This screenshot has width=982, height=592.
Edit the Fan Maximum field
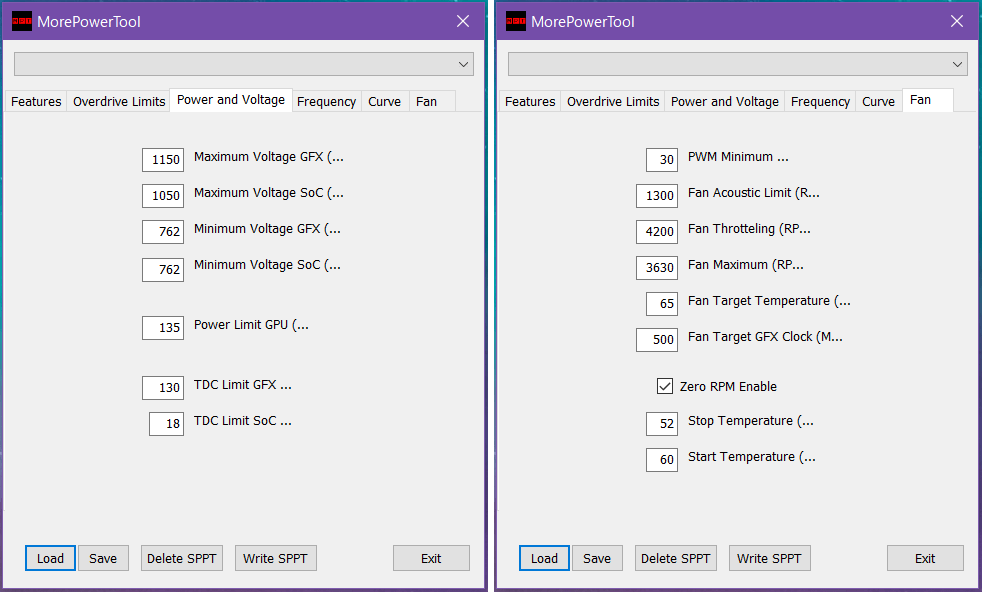pyautogui.click(x=657, y=268)
